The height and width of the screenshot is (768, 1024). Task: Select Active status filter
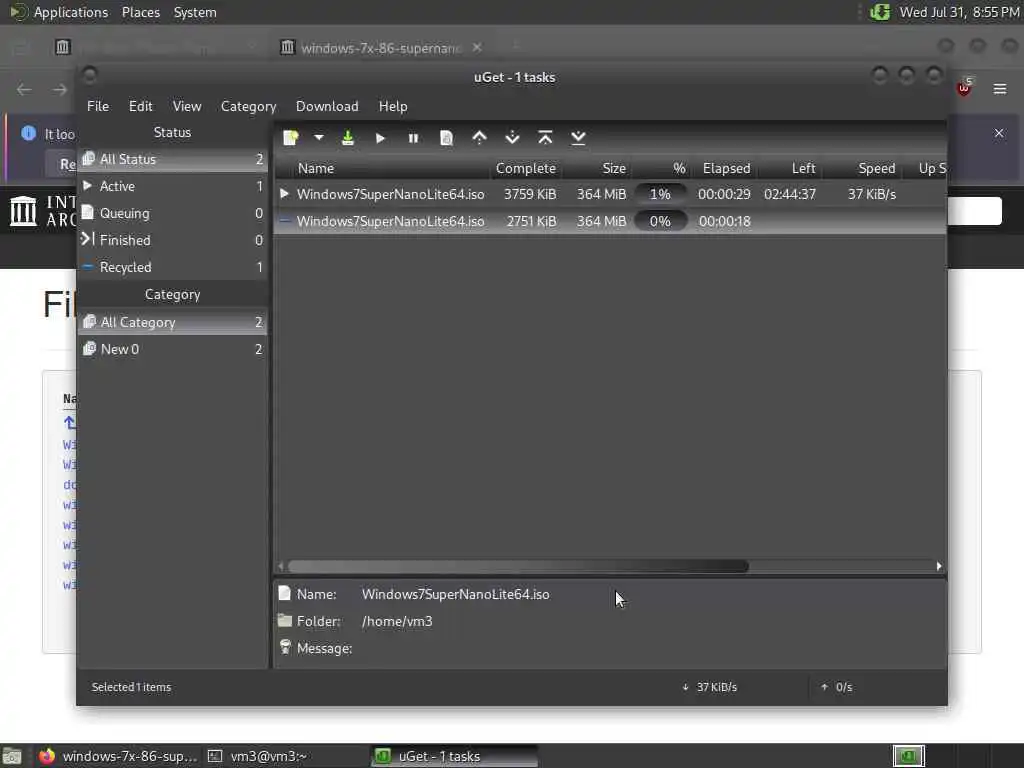point(173,186)
